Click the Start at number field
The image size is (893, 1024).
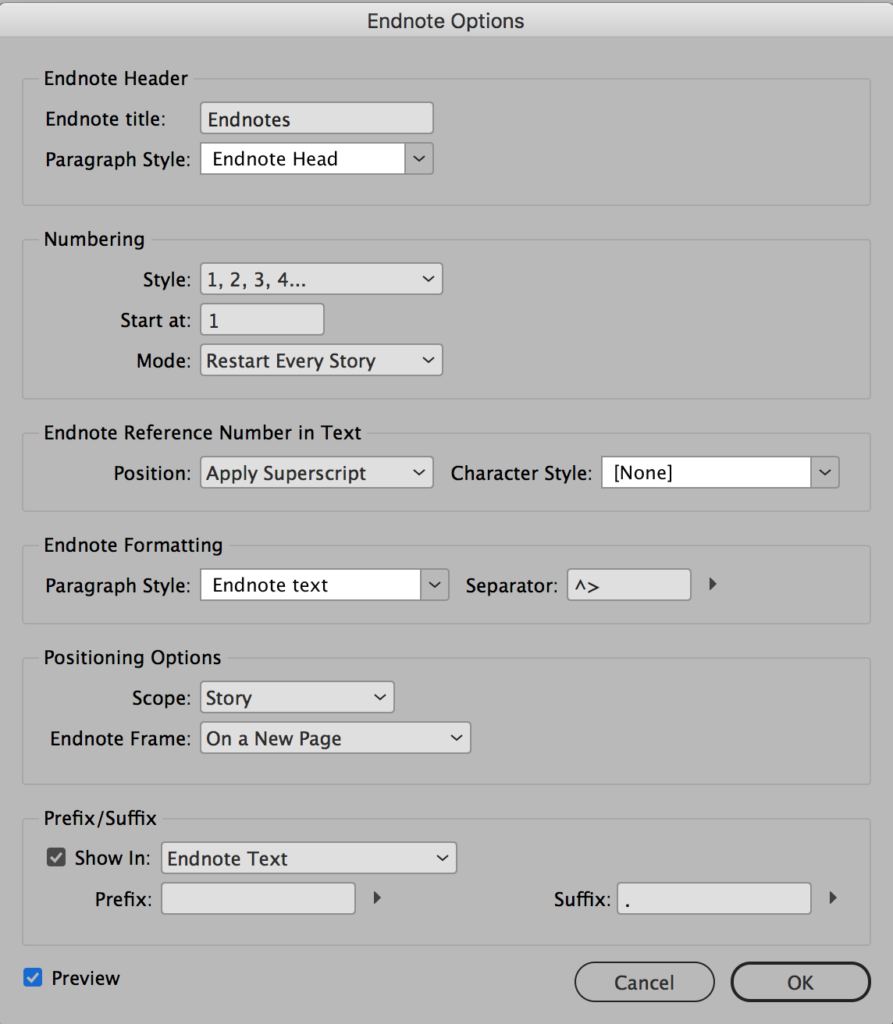coord(262,319)
